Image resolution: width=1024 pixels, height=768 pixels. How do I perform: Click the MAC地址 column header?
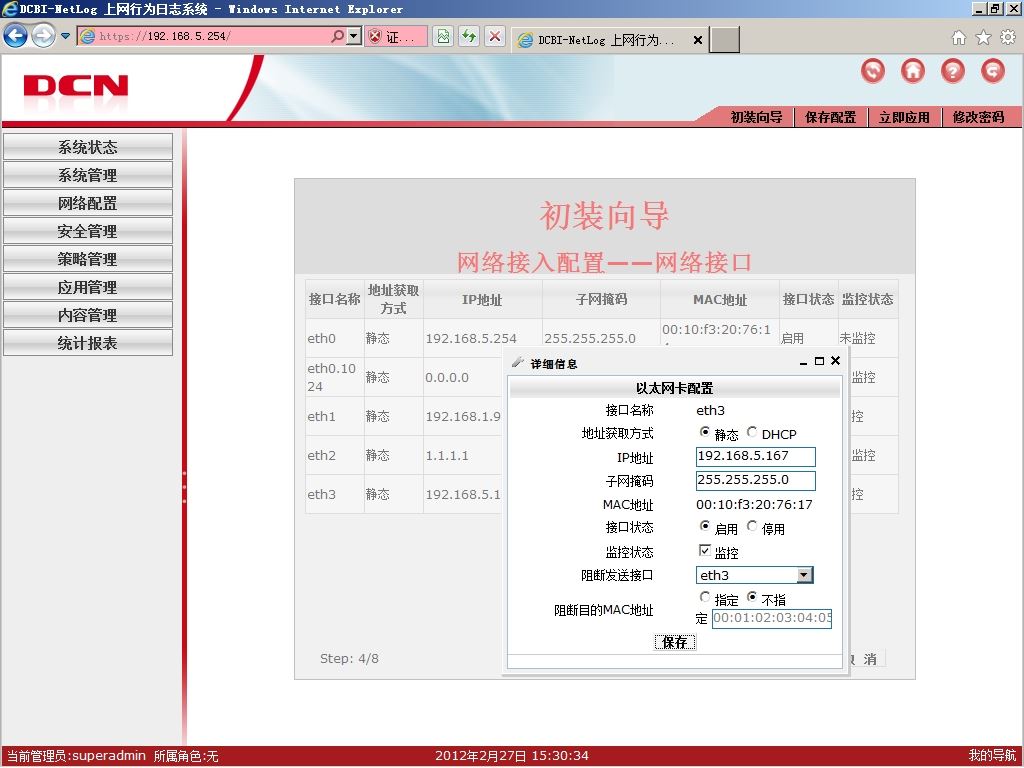(x=720, y=300)
